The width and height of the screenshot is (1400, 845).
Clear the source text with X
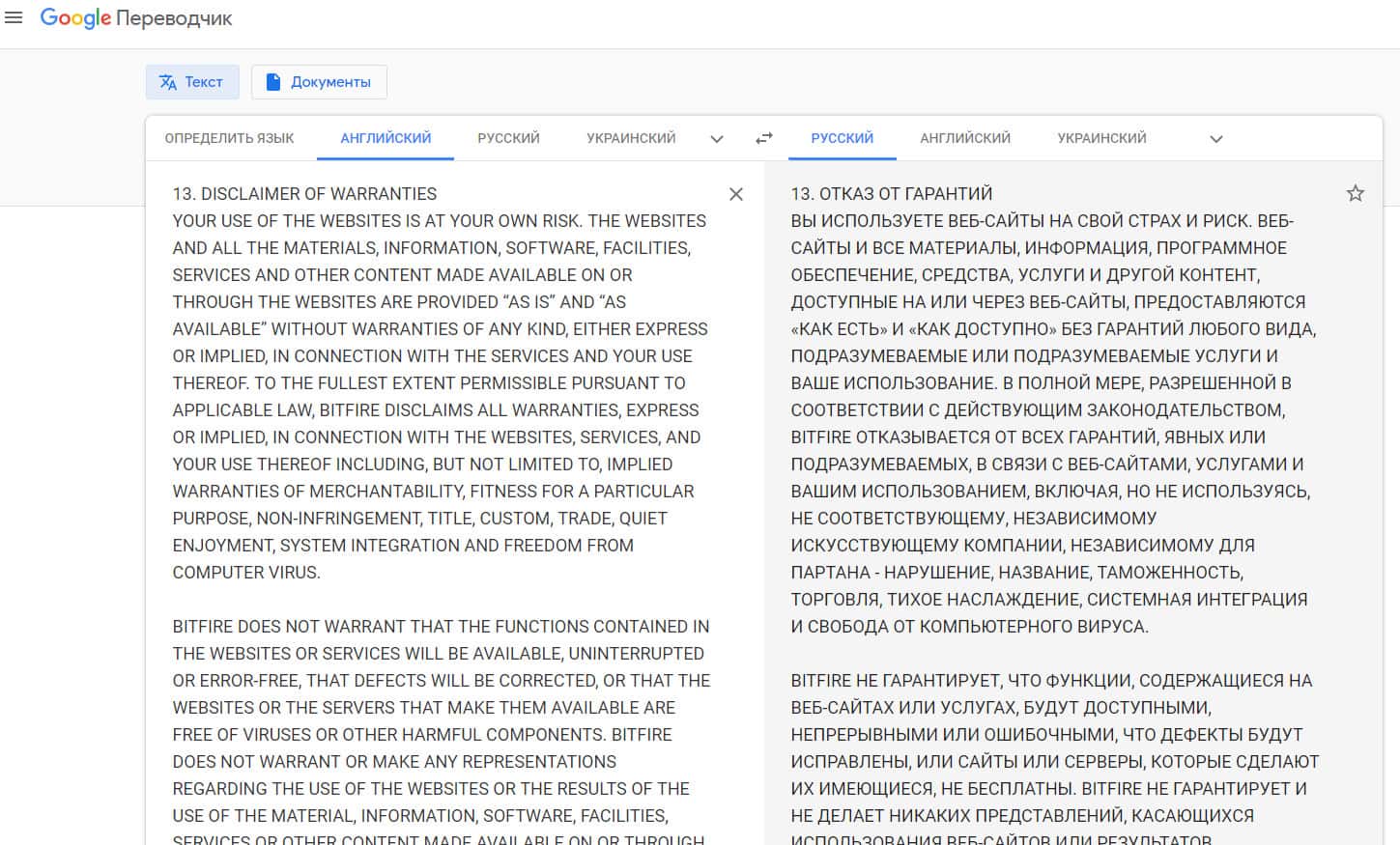click(735, 194)
